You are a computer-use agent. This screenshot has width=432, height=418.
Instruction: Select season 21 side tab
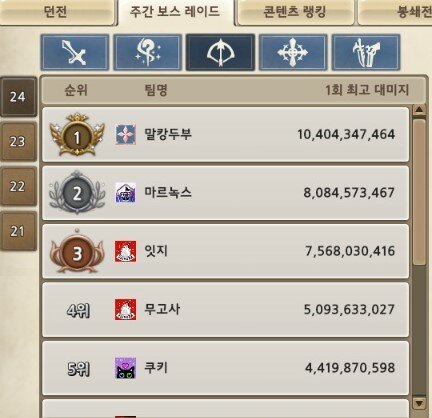click(x=18, y=231)
